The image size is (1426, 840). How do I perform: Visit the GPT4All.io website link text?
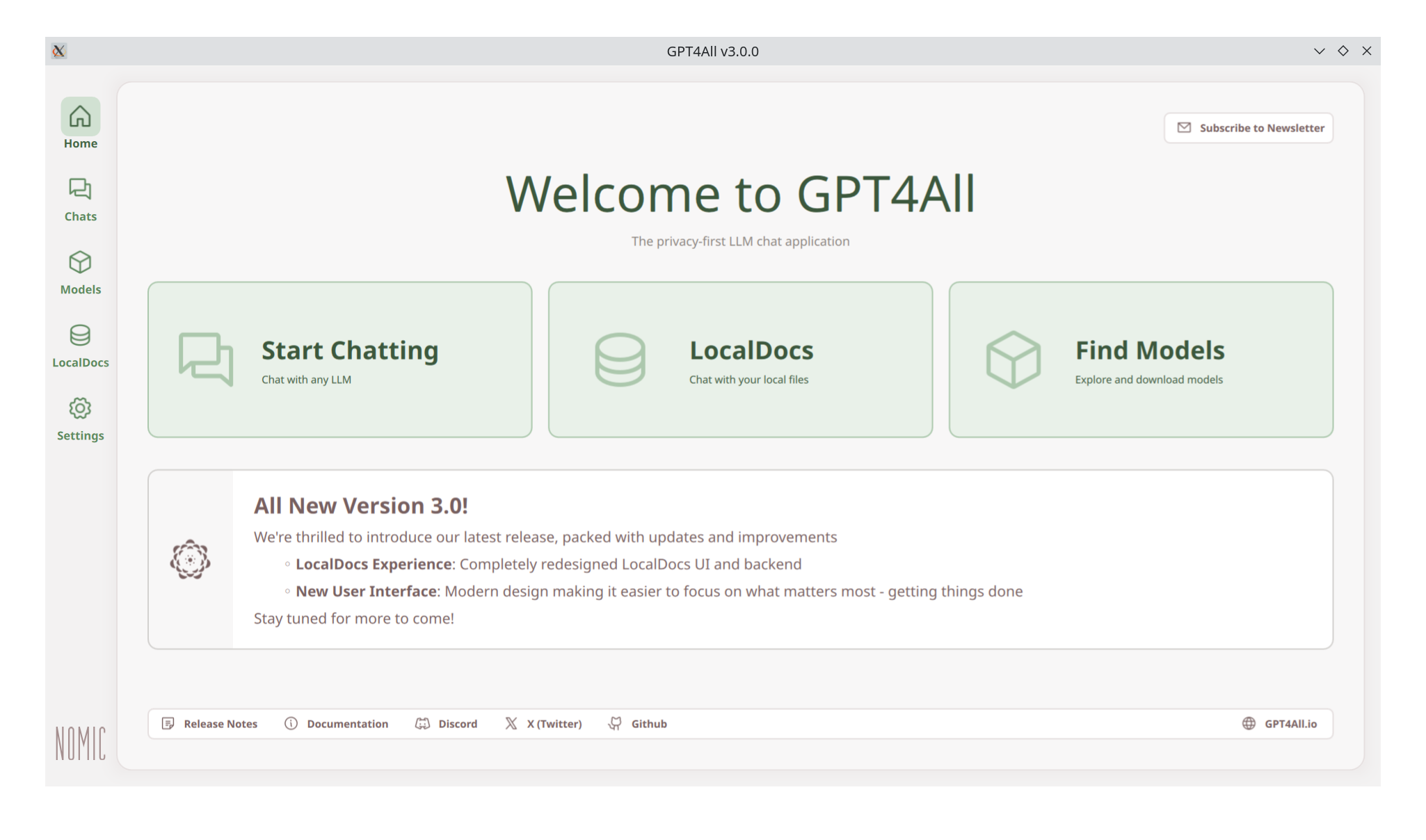(1291, 724)
